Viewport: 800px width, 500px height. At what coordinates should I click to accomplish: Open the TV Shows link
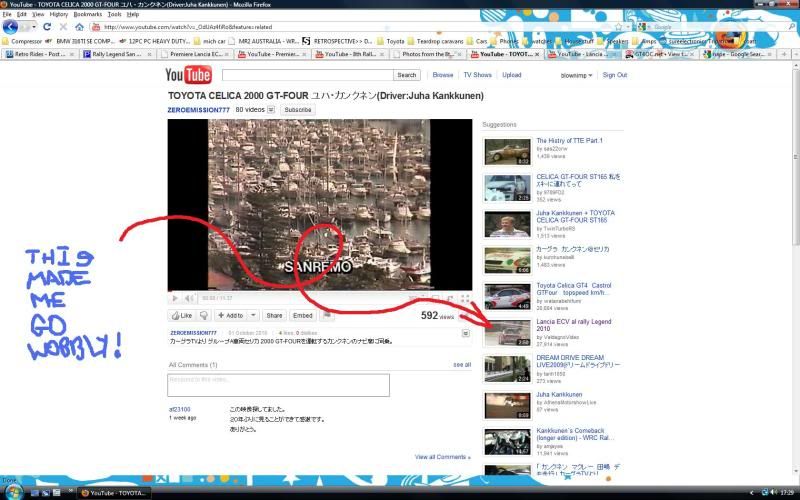point(477,75)
